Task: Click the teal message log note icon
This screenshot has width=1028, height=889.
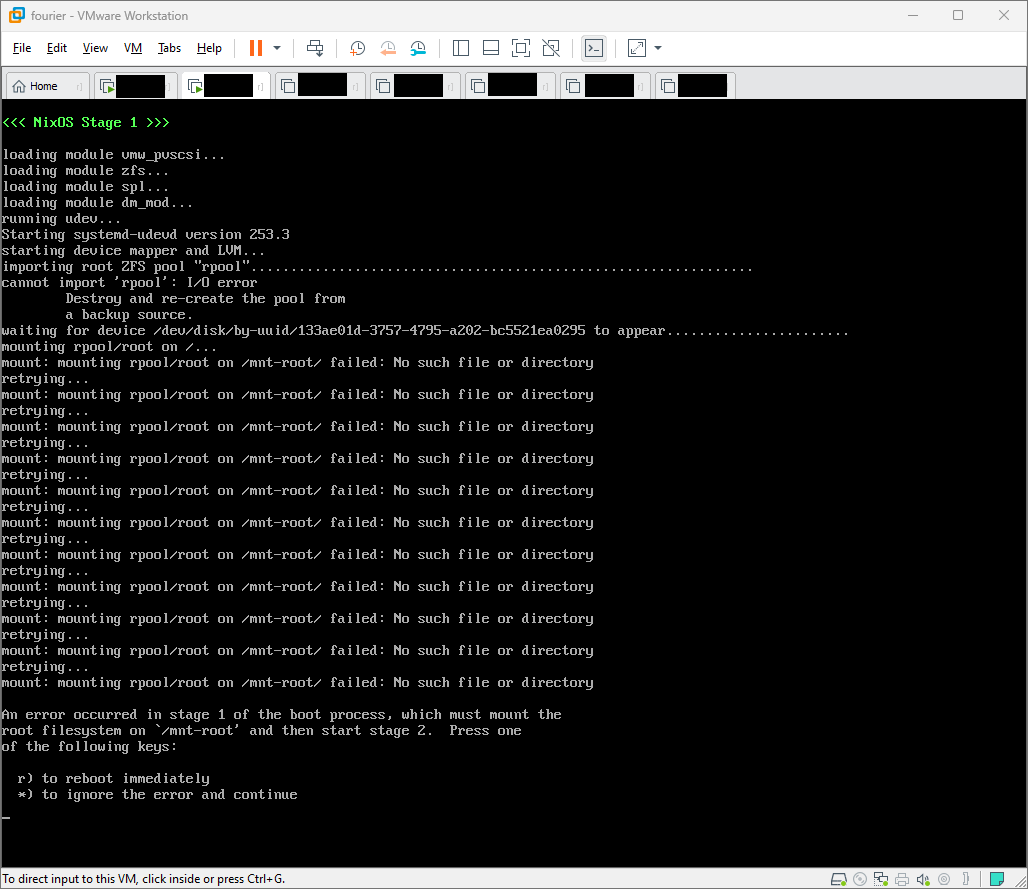Action: tap(997, 879)
